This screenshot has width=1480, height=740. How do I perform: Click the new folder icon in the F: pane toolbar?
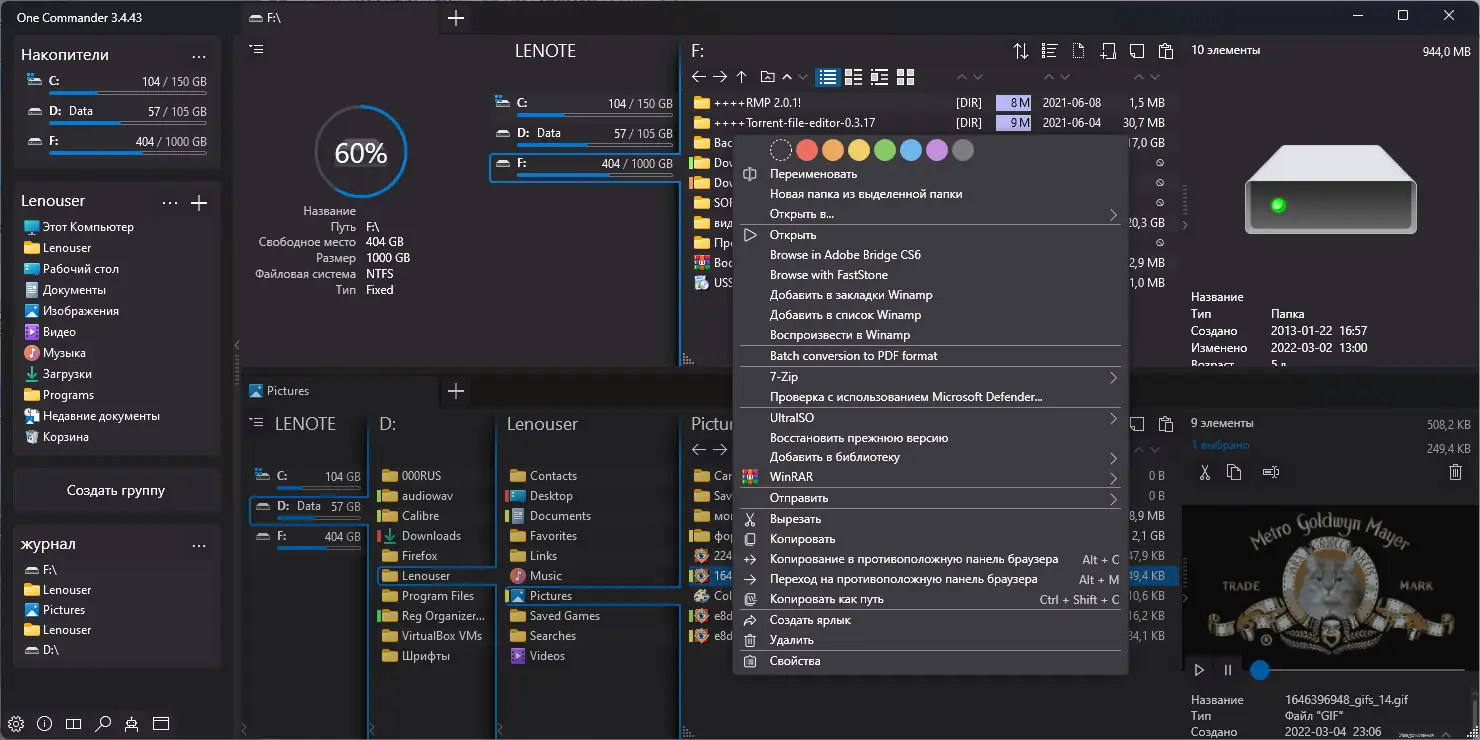[x=1108, y=51]
